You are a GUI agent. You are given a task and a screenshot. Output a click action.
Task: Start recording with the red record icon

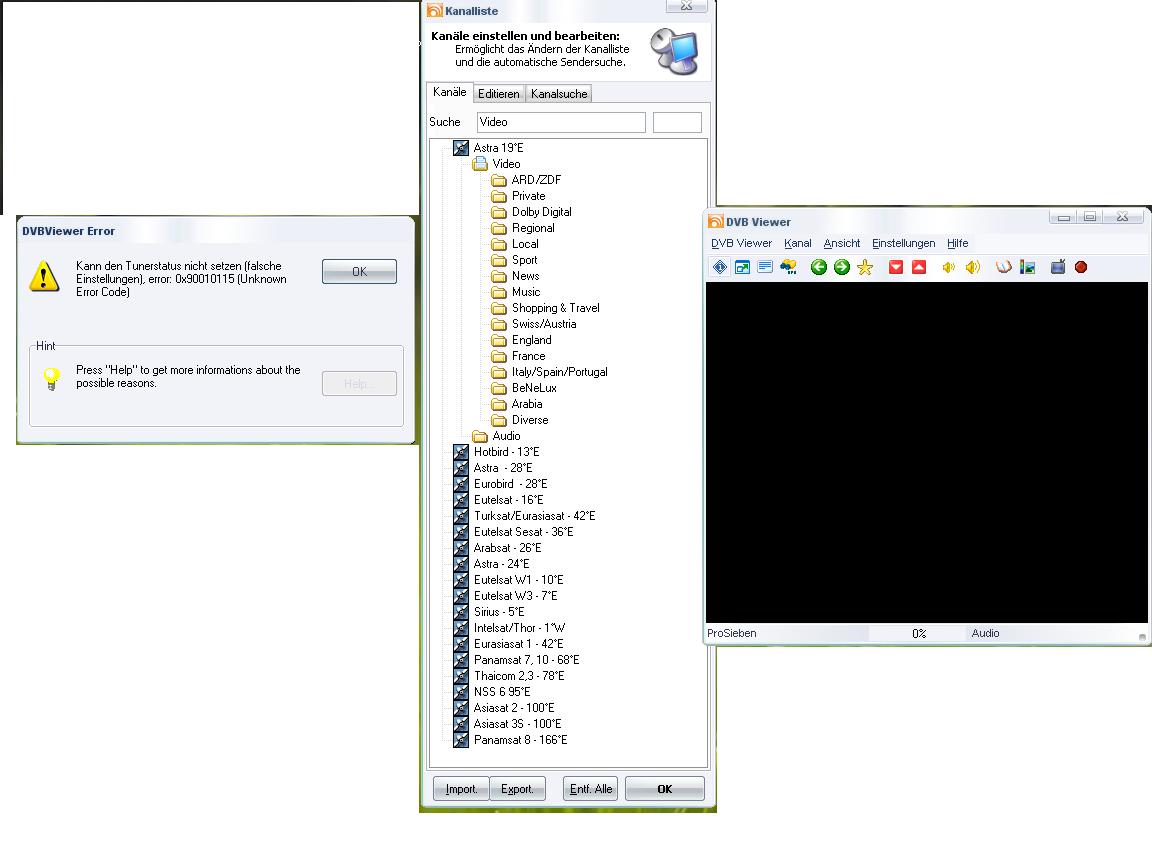click(1081, 267)
